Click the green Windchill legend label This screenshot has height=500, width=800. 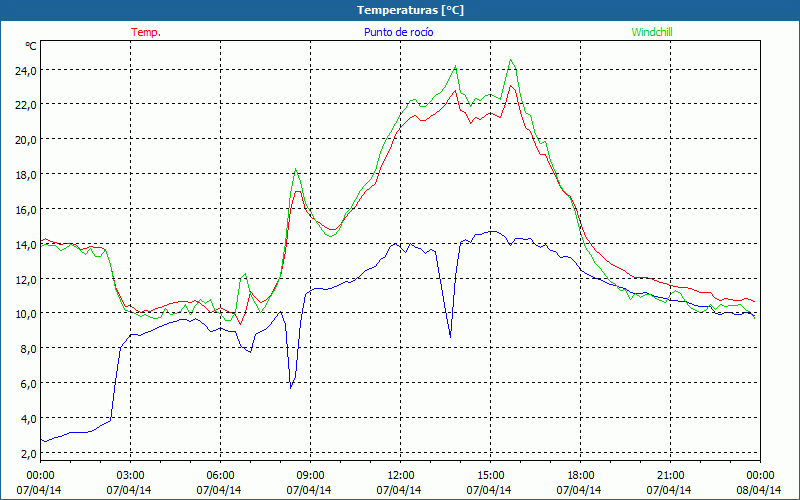point(652,32)
